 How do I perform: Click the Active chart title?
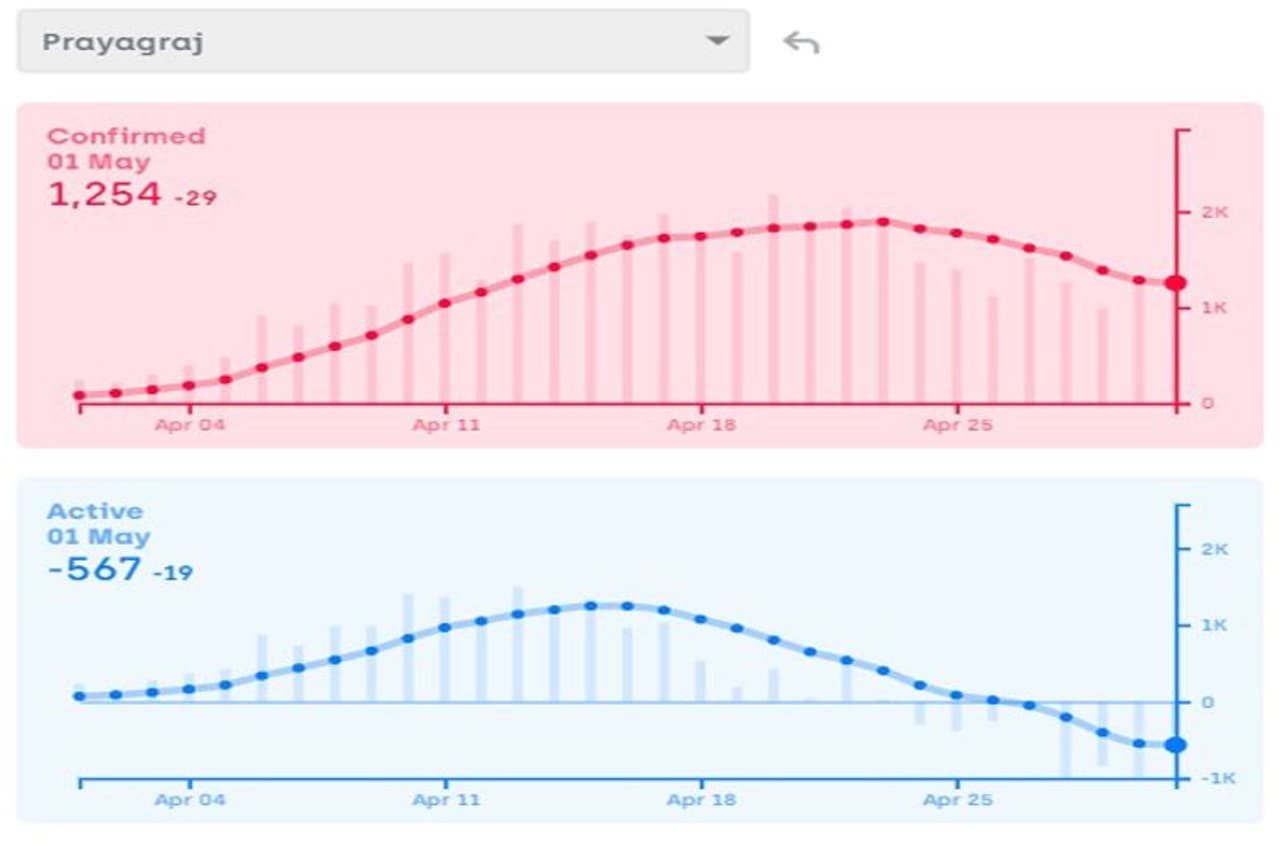(x=95, y=511)
